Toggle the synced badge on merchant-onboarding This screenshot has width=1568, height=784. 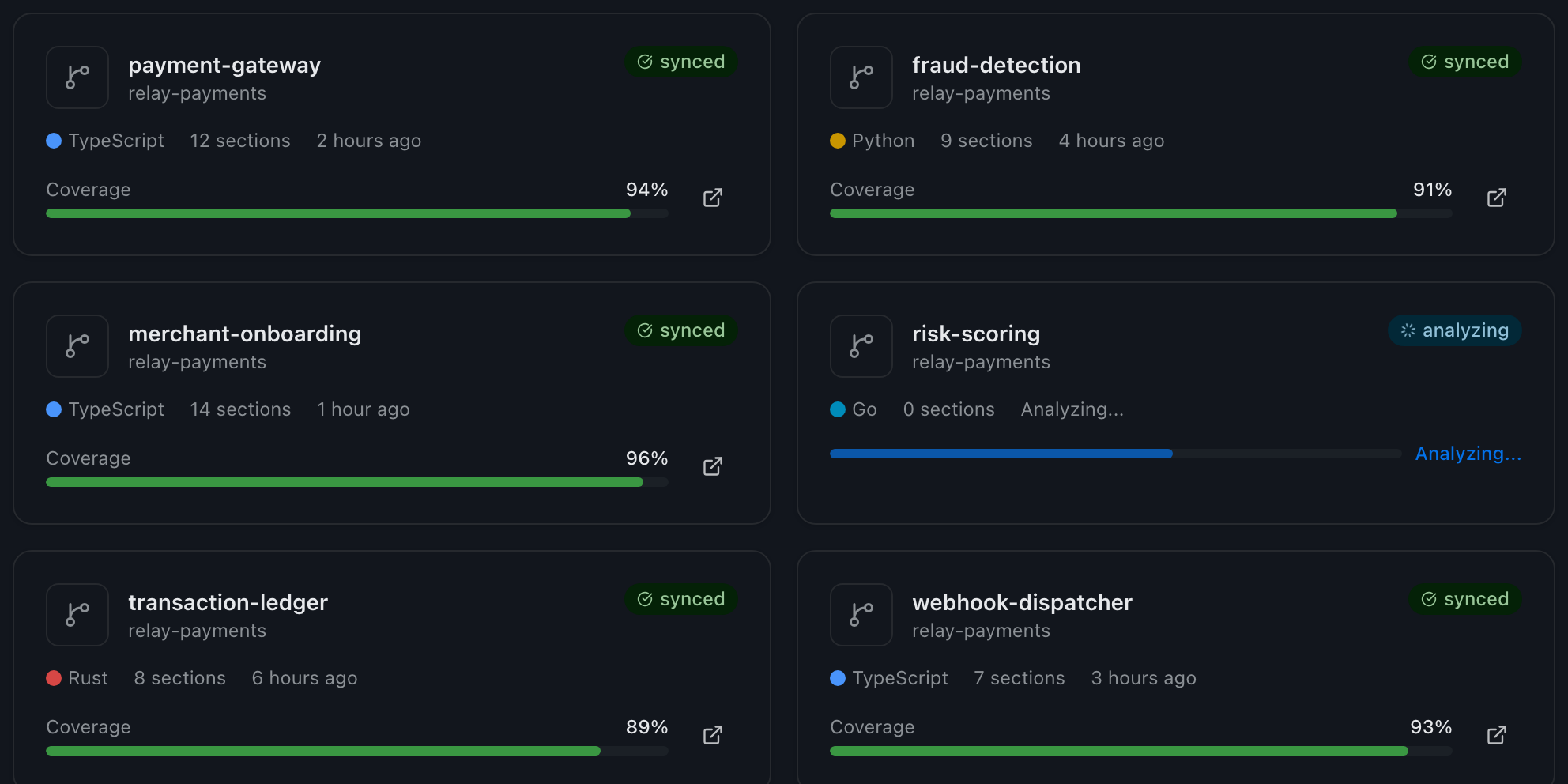pyautogui.click(x=681, y=330)
